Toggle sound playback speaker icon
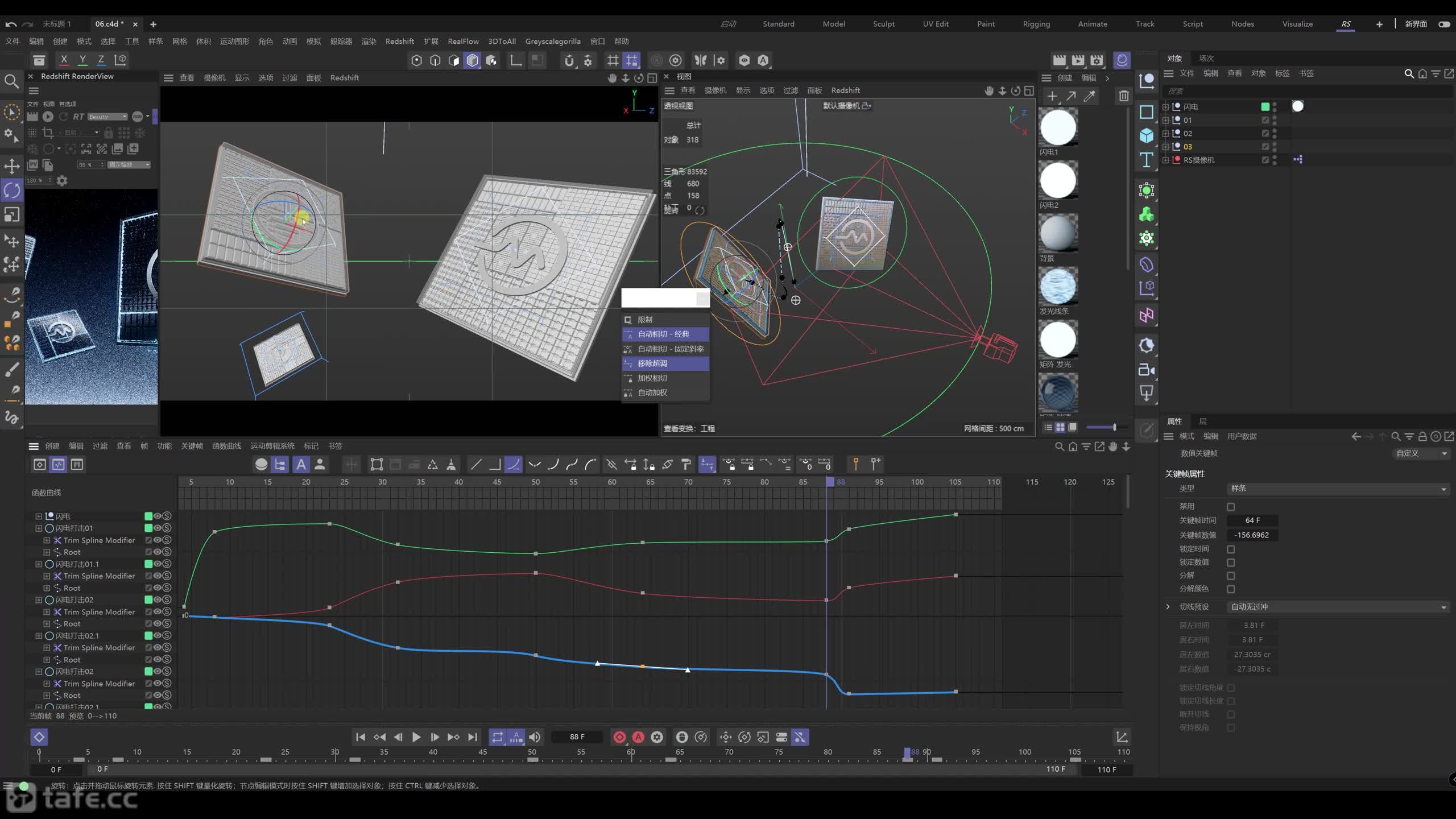 (x=535, y=737)
